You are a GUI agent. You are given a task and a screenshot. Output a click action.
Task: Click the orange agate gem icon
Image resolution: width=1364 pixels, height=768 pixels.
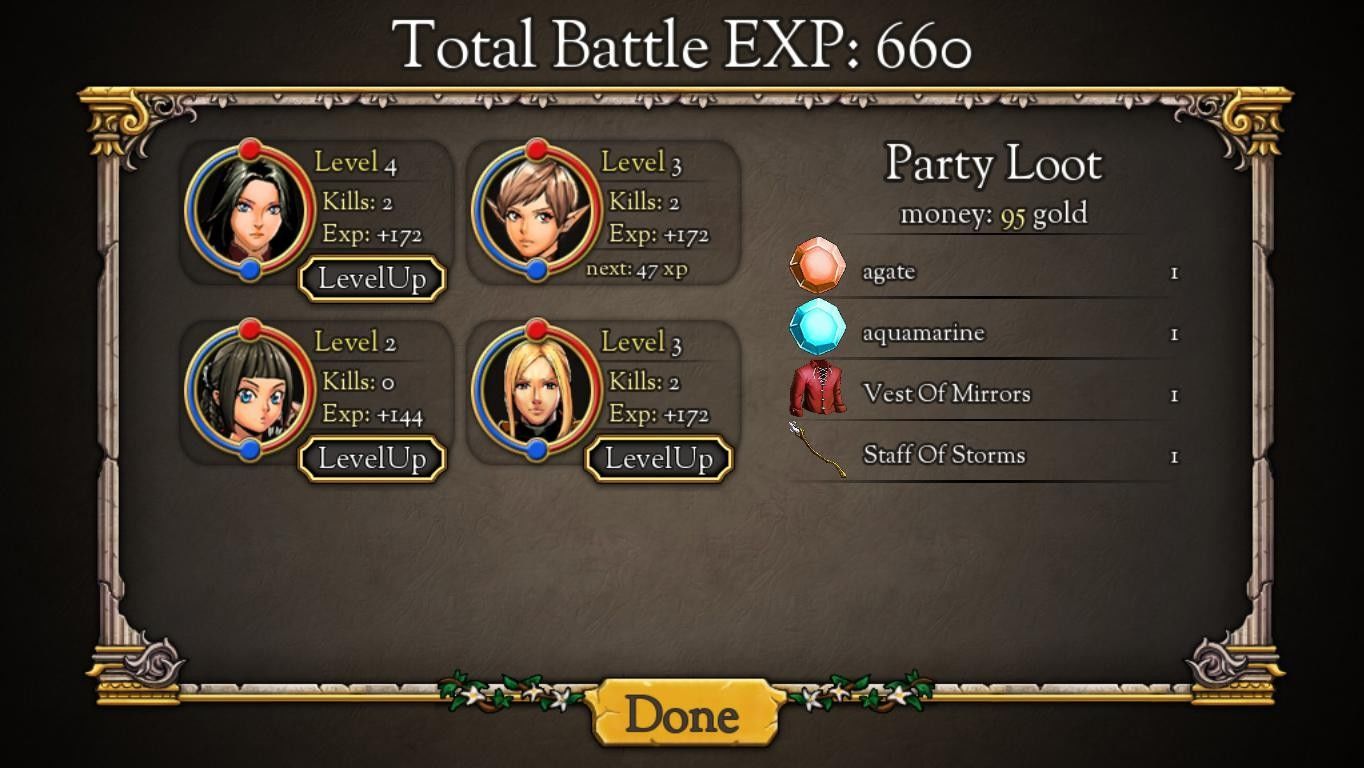817,266
